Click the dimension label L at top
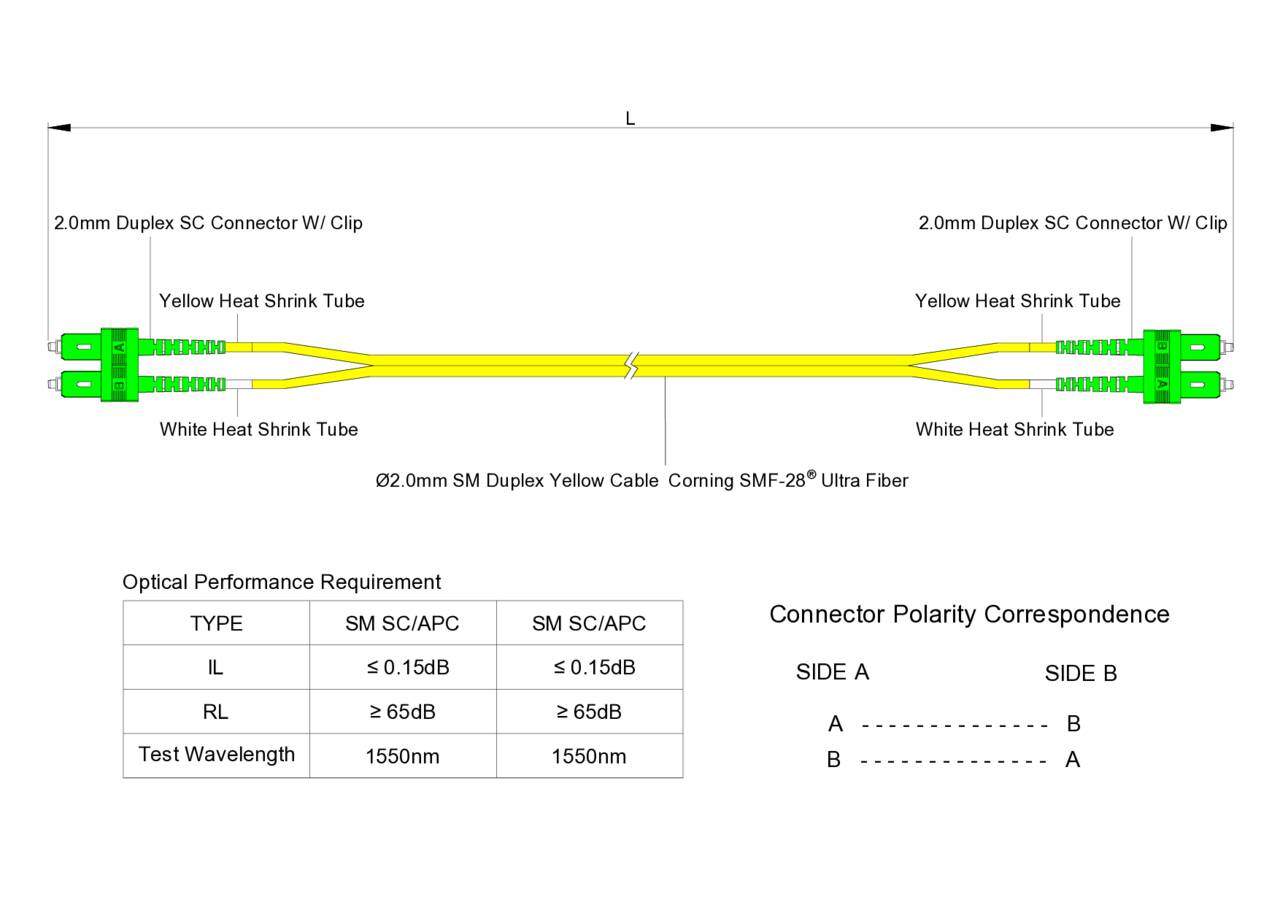1280x905 pixels. pyautogui.click(x=630, y=118)
